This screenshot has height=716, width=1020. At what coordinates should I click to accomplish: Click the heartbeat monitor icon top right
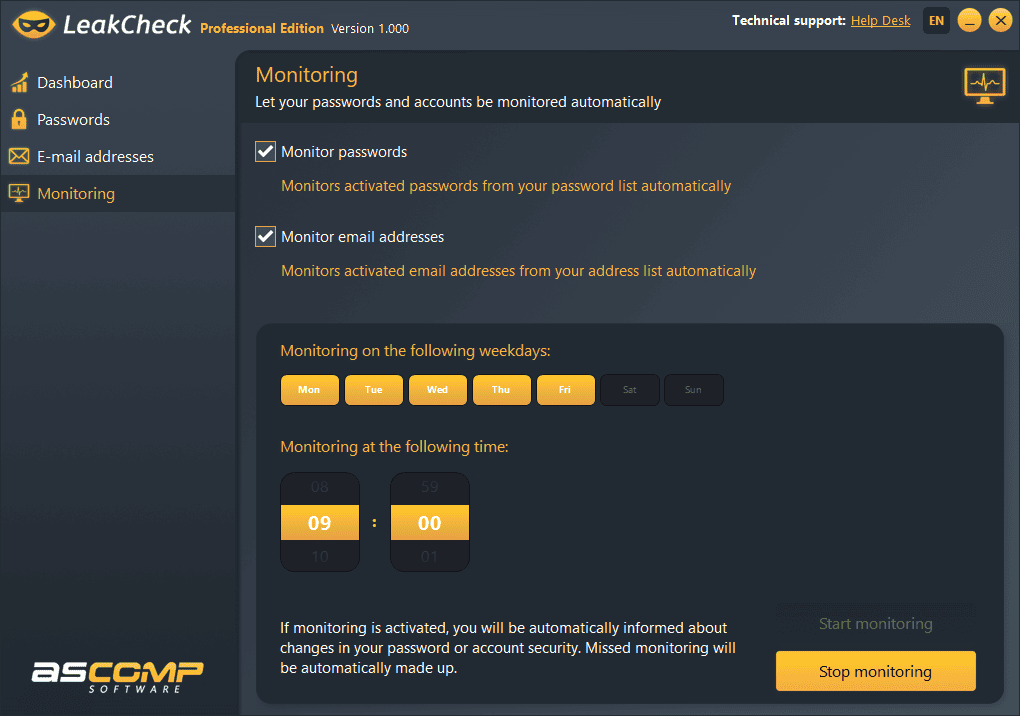click(x=984, y=85)
